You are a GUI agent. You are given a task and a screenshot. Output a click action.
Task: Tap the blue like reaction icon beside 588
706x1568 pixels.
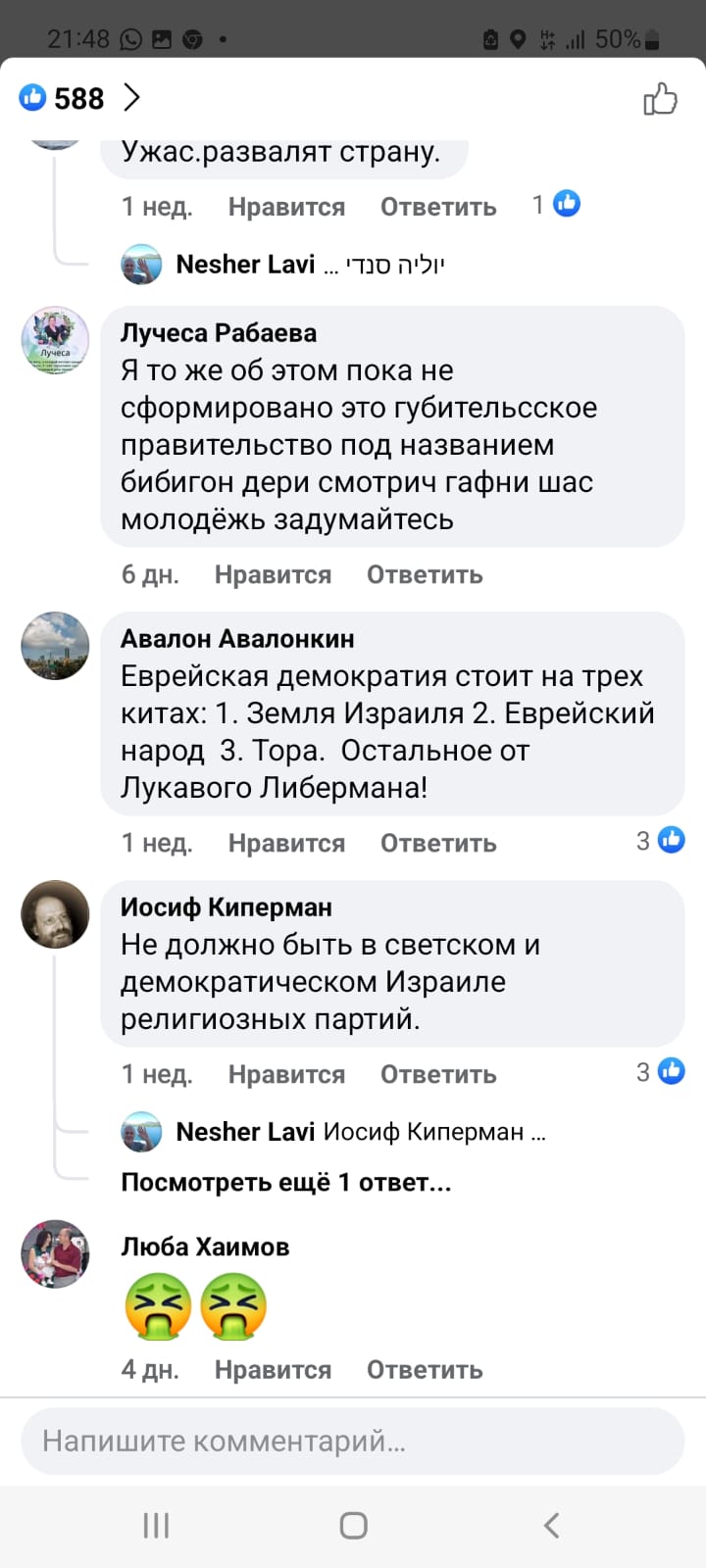click(33, 97)
